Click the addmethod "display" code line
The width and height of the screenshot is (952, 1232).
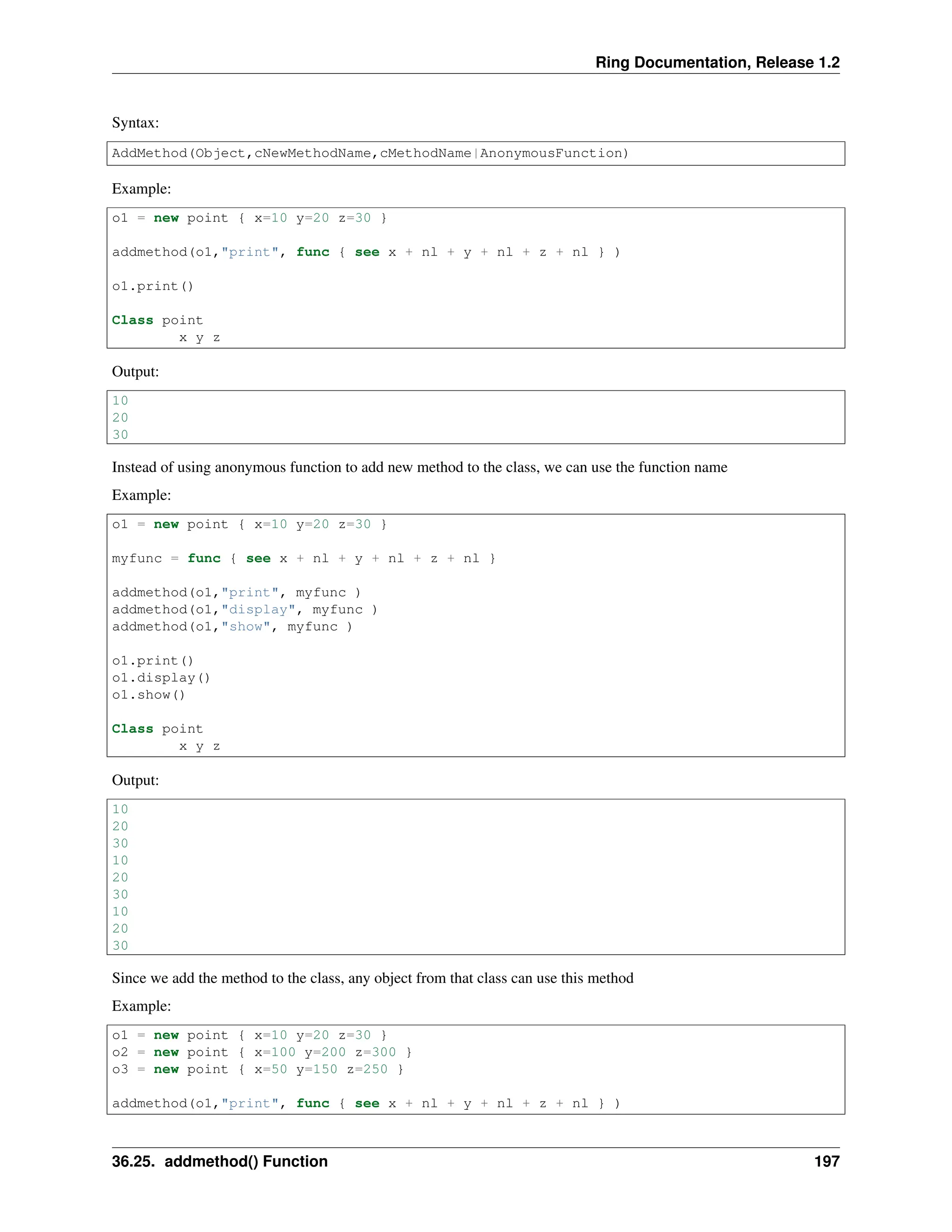pos(244,610)
